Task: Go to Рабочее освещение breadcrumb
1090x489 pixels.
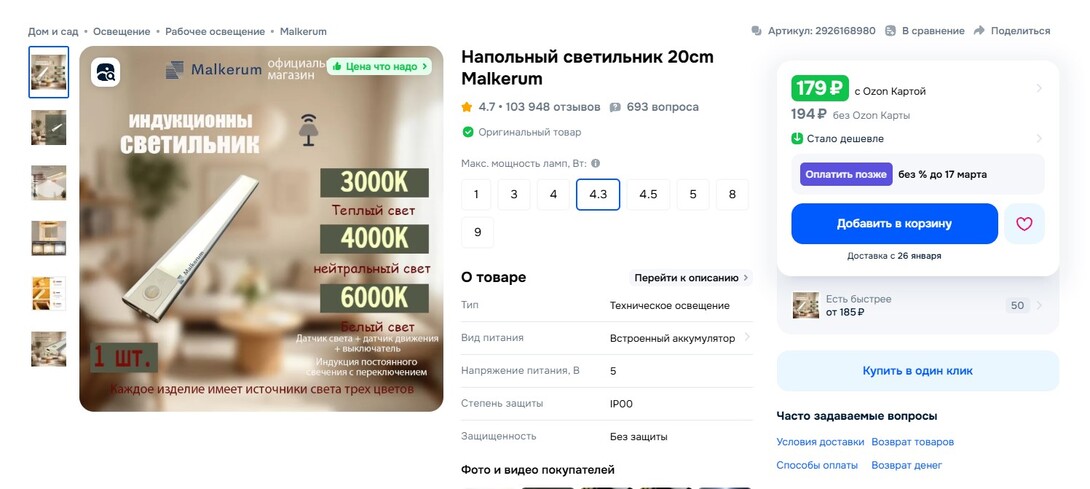Action: coord(215,31)
